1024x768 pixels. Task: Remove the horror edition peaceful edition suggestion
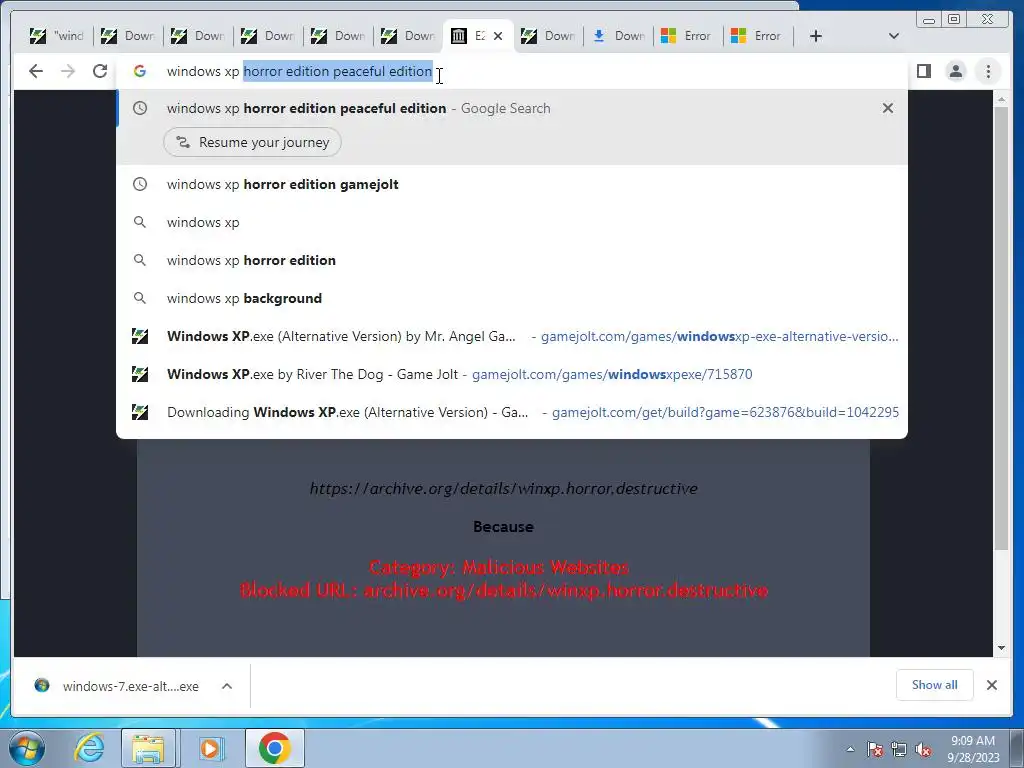tap(888, 108)
